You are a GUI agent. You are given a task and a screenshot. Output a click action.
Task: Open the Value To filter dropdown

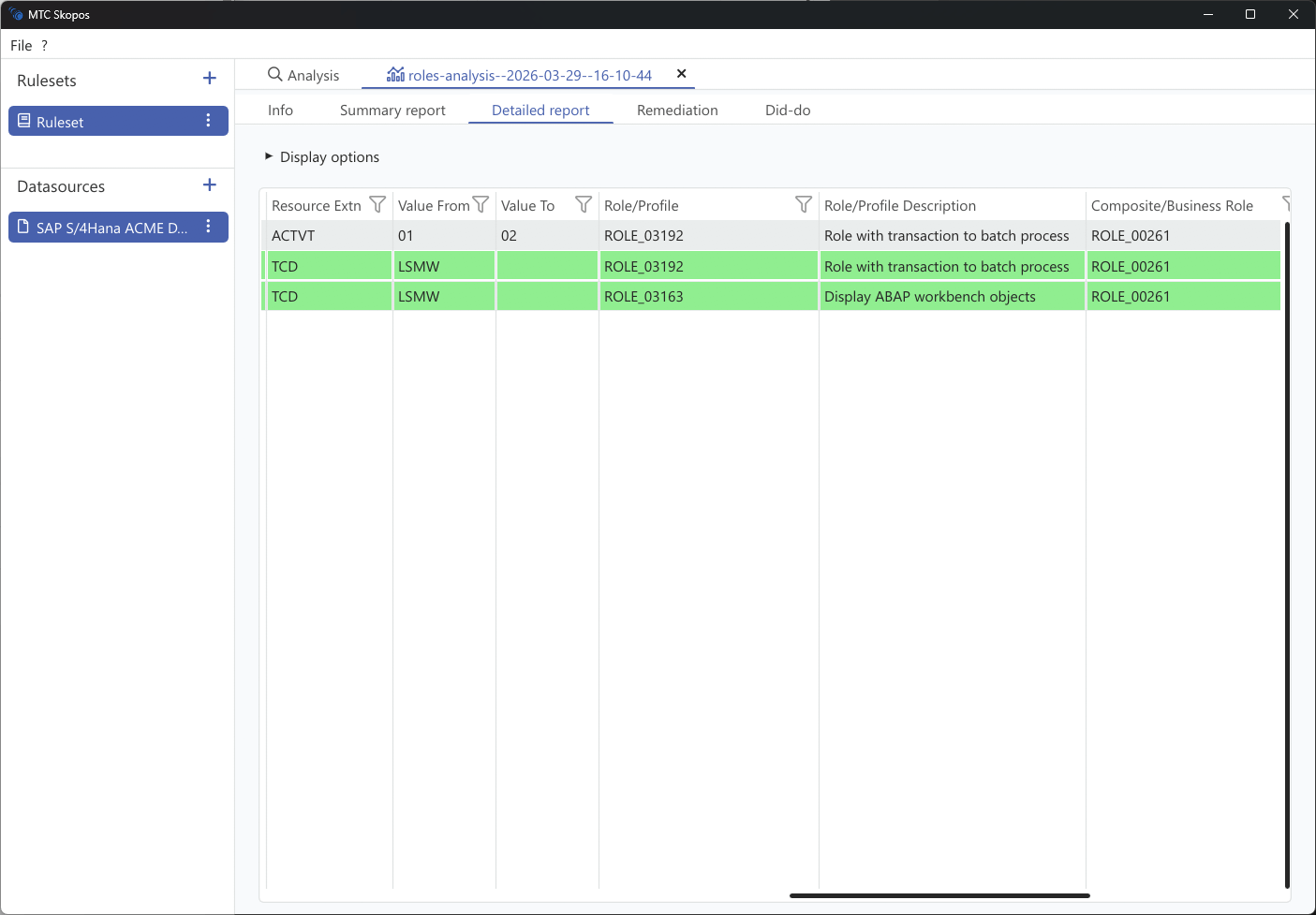(x=584, y=204)
